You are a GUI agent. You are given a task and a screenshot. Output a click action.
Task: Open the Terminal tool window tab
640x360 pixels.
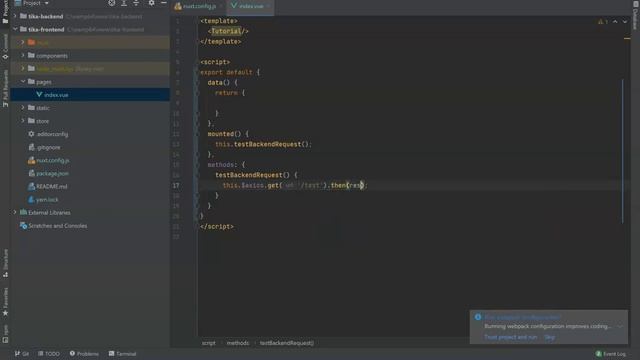(x=122, y=354)
